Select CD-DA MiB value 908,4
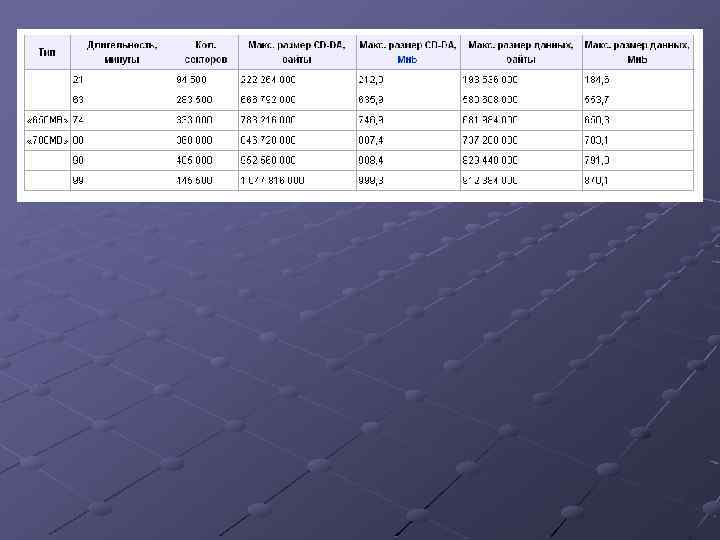This screenshot has width=720, height=540. [x=371, y=161]
